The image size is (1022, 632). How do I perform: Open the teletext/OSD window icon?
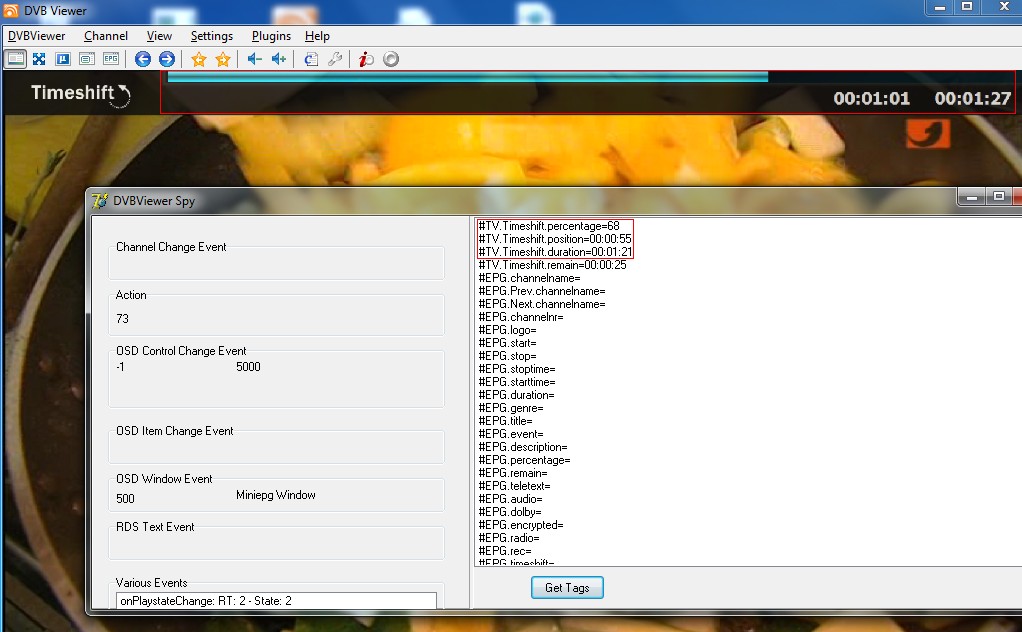pyautogui.click(x=87, y=59)
